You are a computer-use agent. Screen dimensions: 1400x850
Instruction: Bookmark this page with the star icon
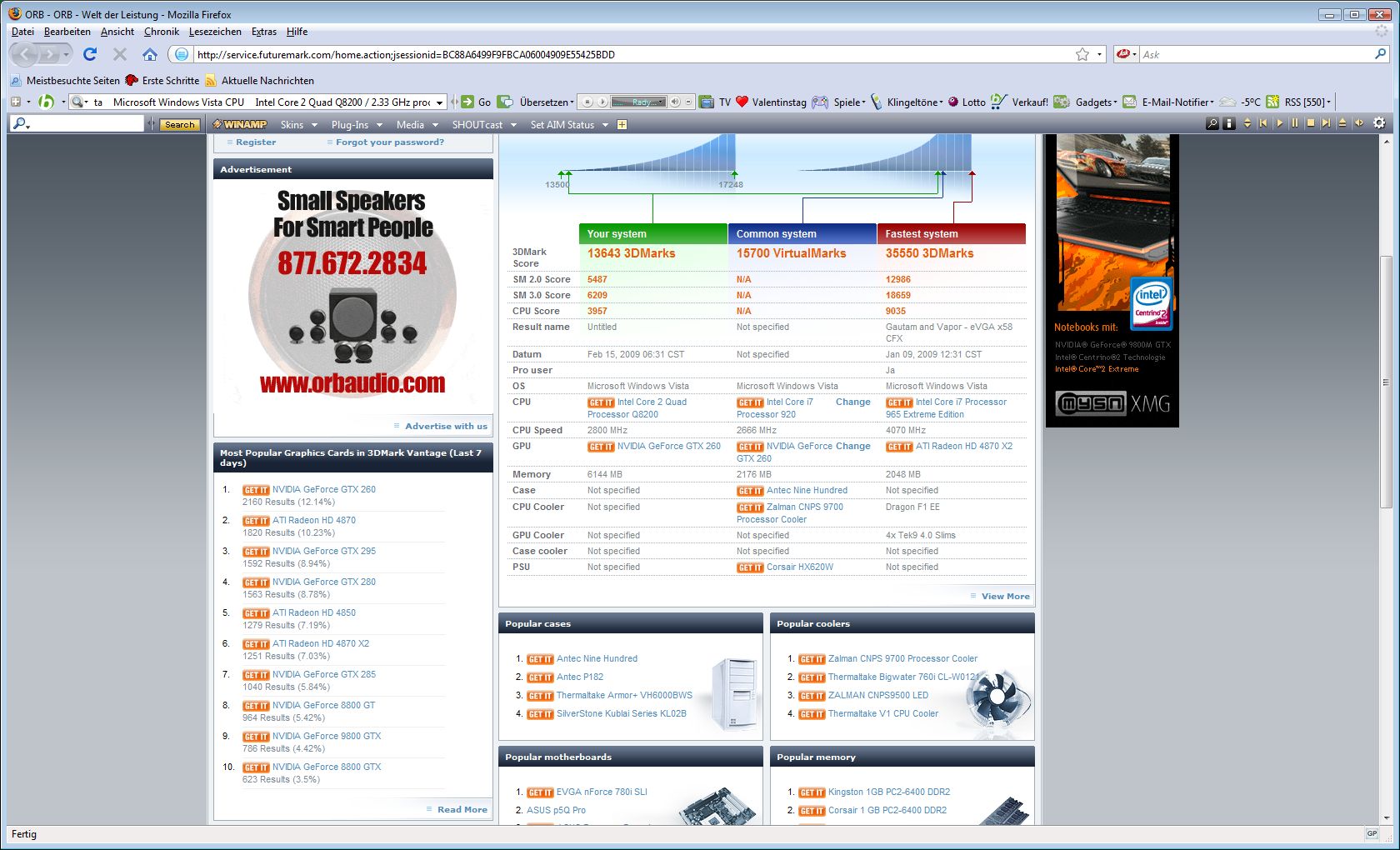point(1082,54)
